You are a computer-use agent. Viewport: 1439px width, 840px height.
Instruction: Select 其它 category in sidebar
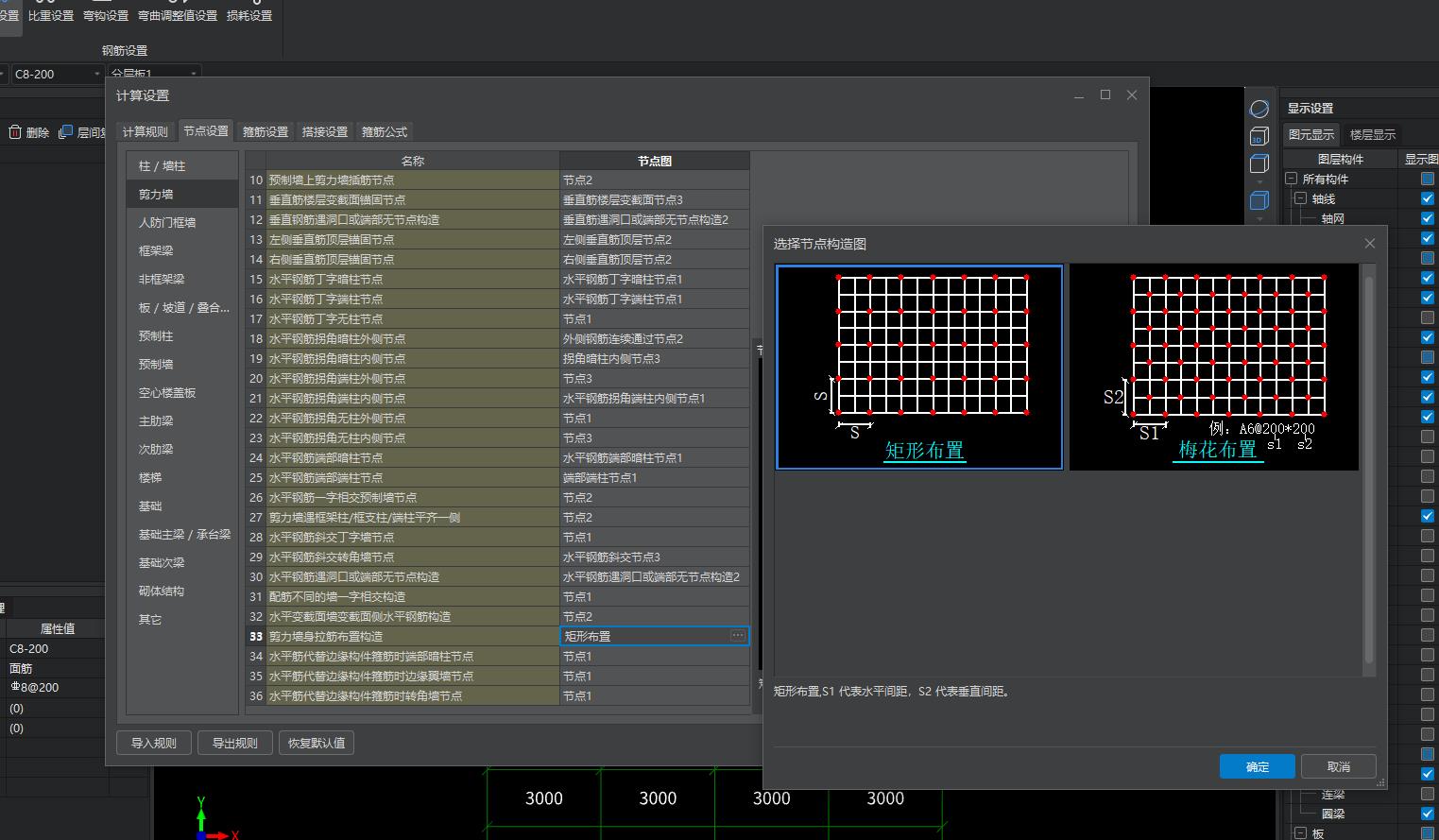pos(182,619)
